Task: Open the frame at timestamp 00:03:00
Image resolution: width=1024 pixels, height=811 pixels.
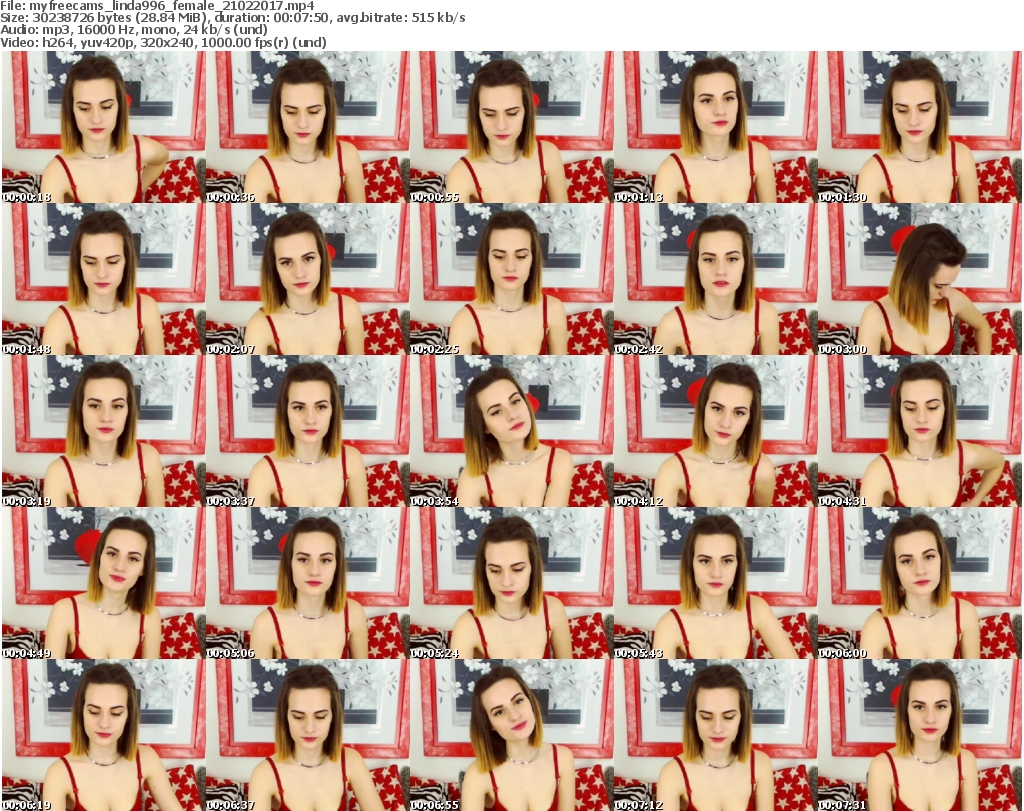Action: click(x=919, y=279)
